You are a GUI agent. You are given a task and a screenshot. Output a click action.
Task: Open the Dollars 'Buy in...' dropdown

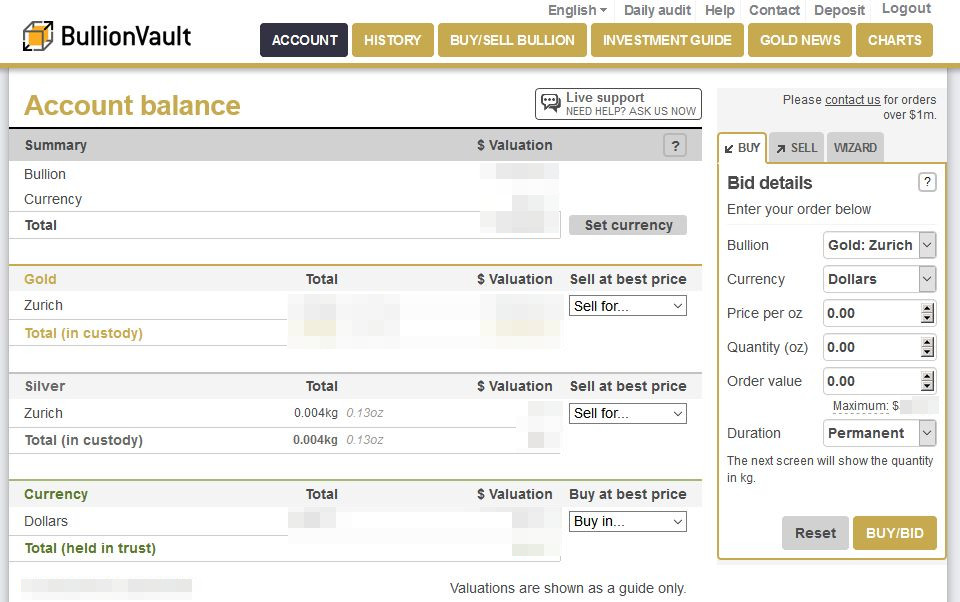pyautogui.click(x=628, y=521)
